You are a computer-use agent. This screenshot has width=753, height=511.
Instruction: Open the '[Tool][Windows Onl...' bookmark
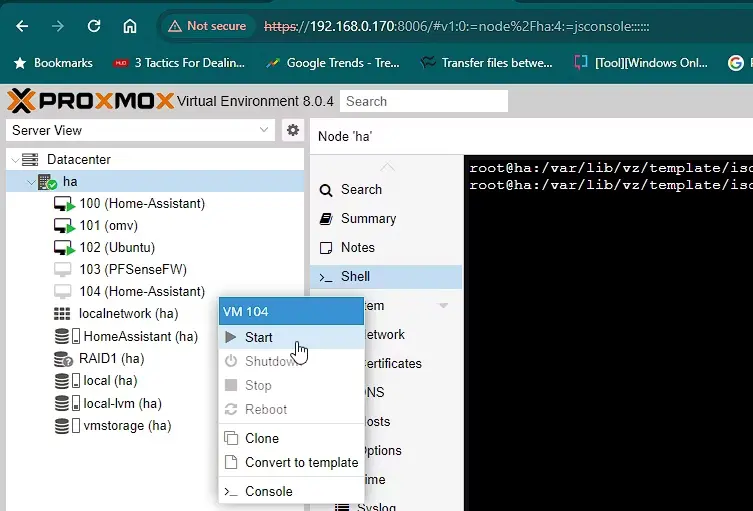pos(641,63)
